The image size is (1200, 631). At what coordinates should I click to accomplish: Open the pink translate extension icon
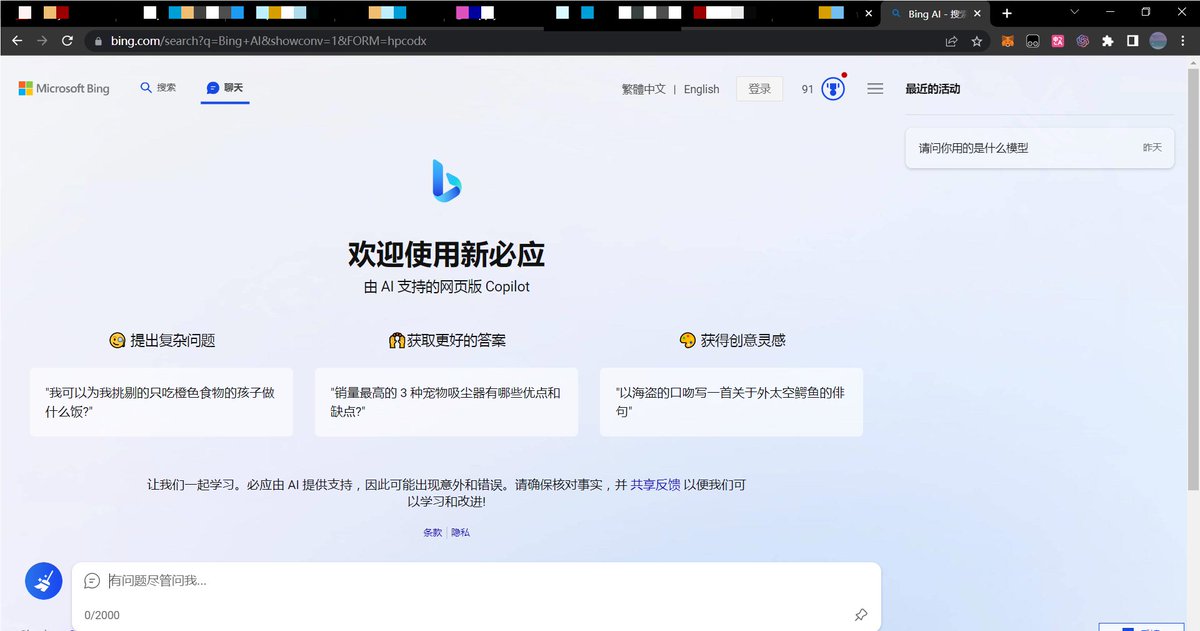(1057, 41)
